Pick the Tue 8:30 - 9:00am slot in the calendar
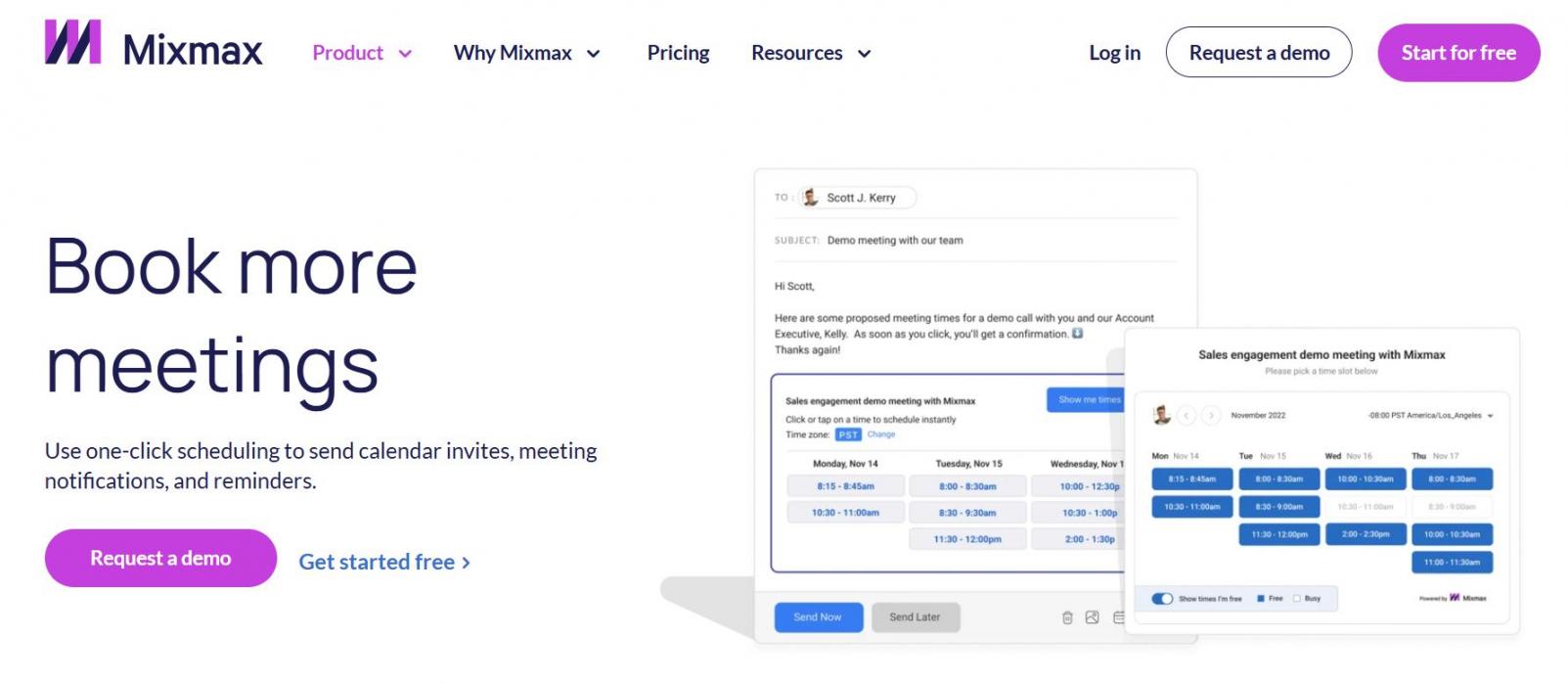 tap(1278, 507)
